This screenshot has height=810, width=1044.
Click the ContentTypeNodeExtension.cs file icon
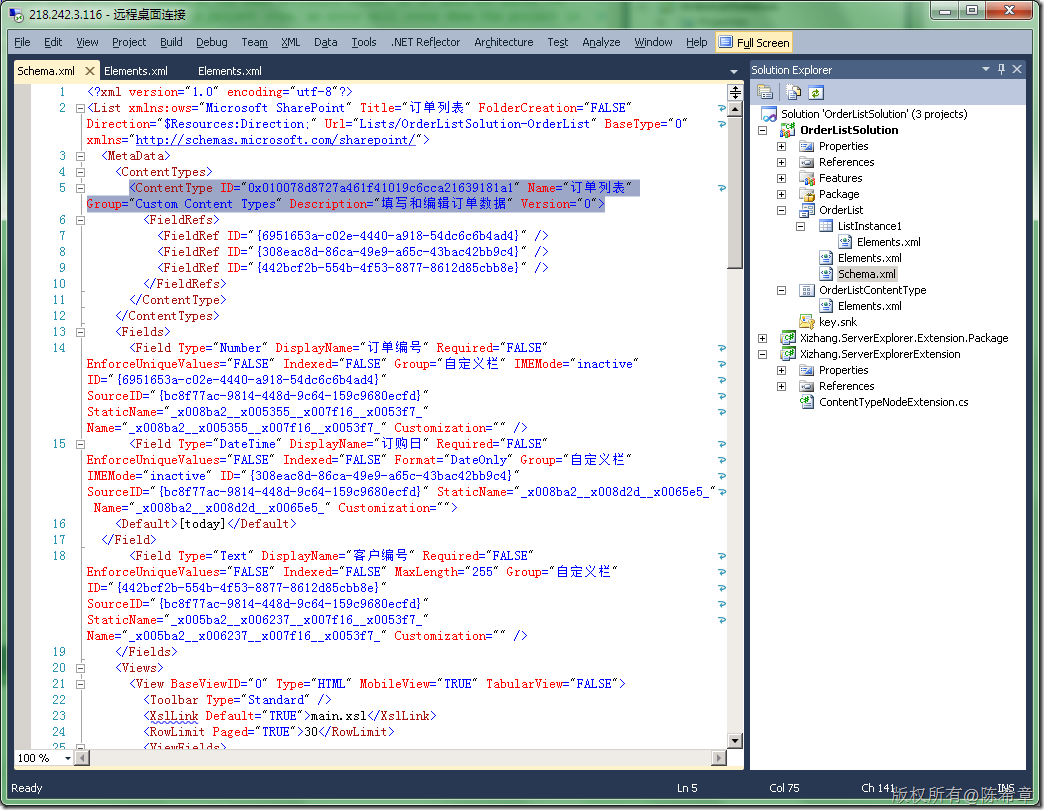(807, 402)
